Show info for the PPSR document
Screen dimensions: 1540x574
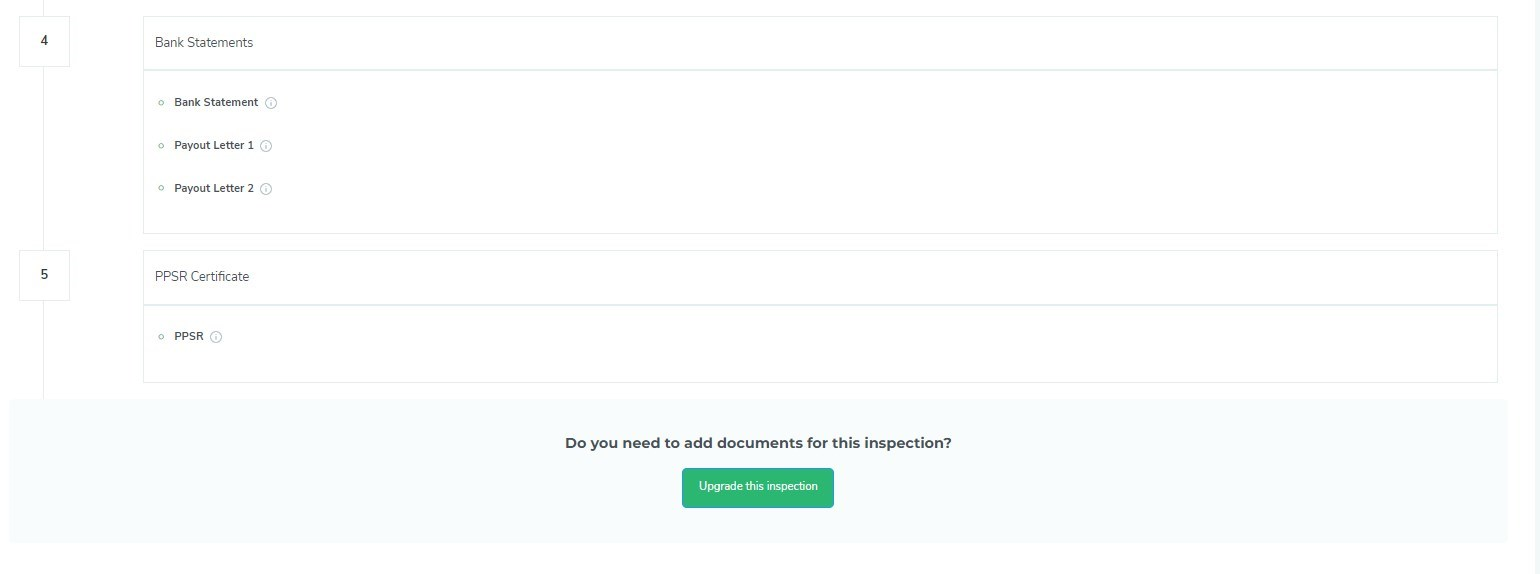click(x=216, y=337)
